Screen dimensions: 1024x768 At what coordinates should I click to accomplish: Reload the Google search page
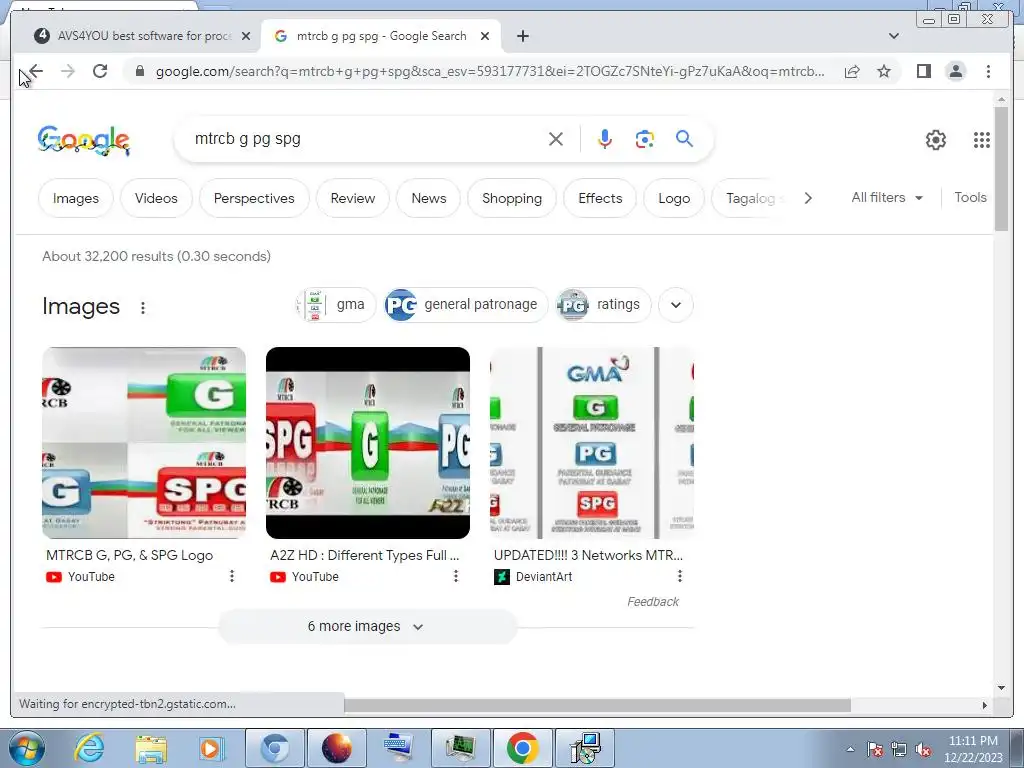tap(100, 71)
